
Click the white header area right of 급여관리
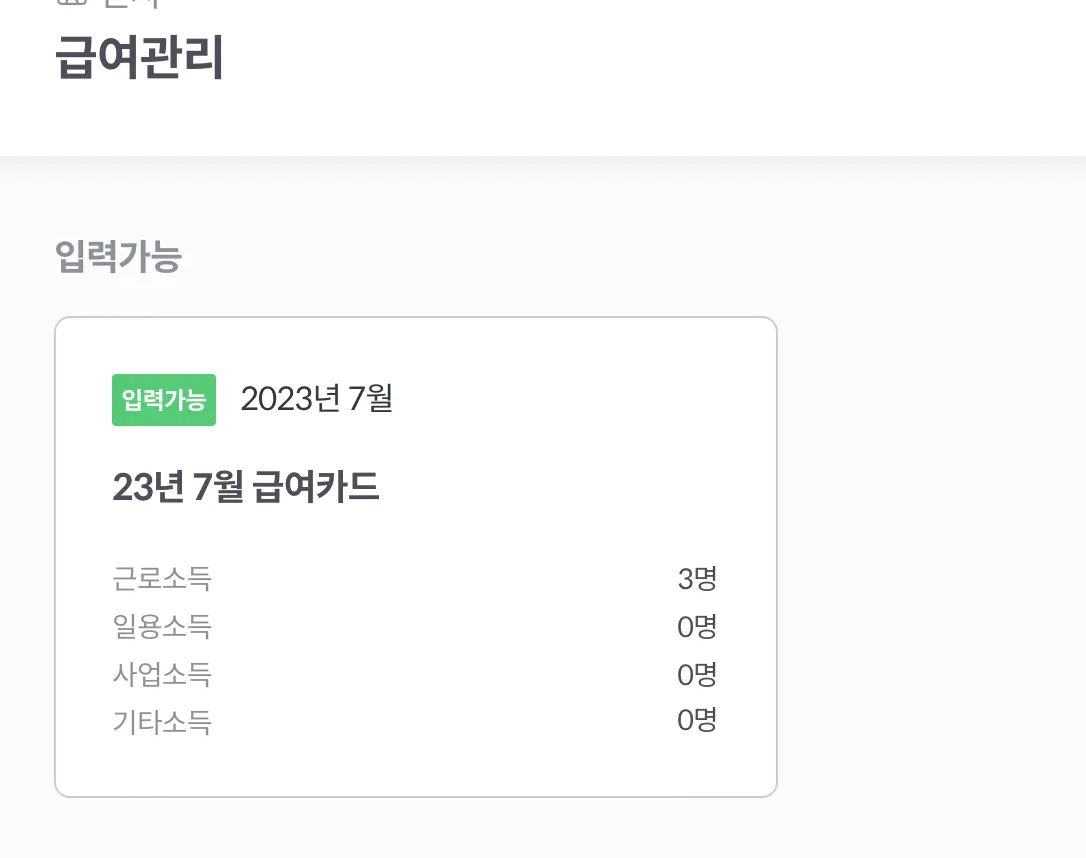pyautogui.click(x=650, y=60)
